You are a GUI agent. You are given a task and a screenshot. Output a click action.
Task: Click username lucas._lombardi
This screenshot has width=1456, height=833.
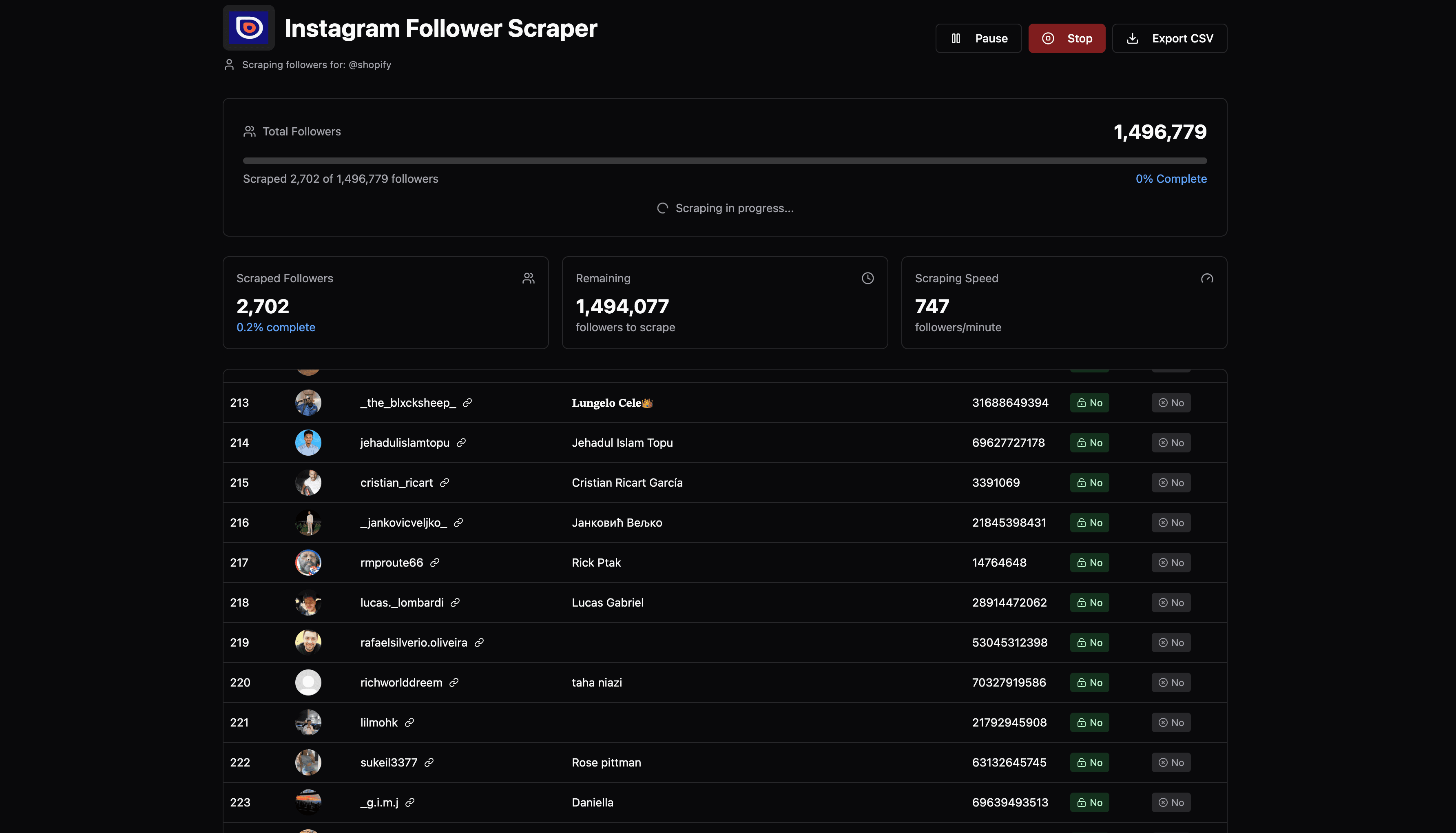click(402, 603)
